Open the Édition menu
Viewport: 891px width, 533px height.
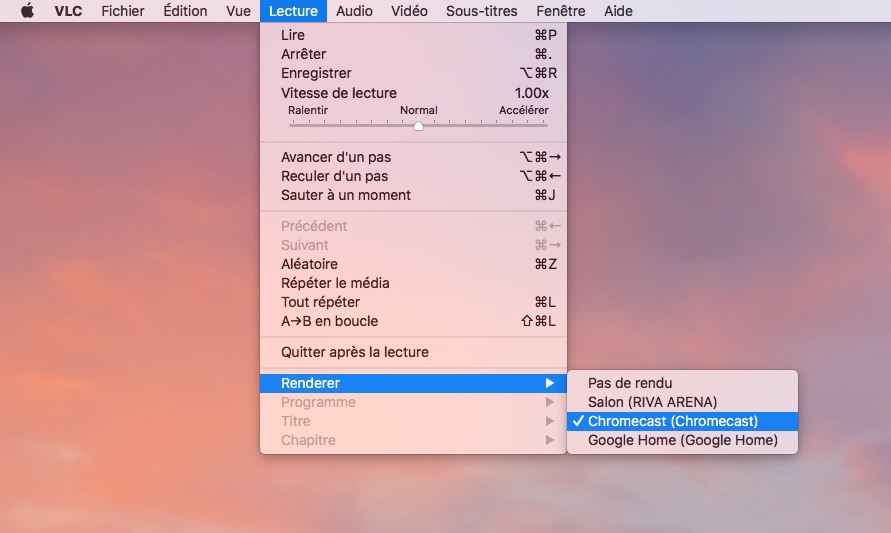(x=185, y=11)
